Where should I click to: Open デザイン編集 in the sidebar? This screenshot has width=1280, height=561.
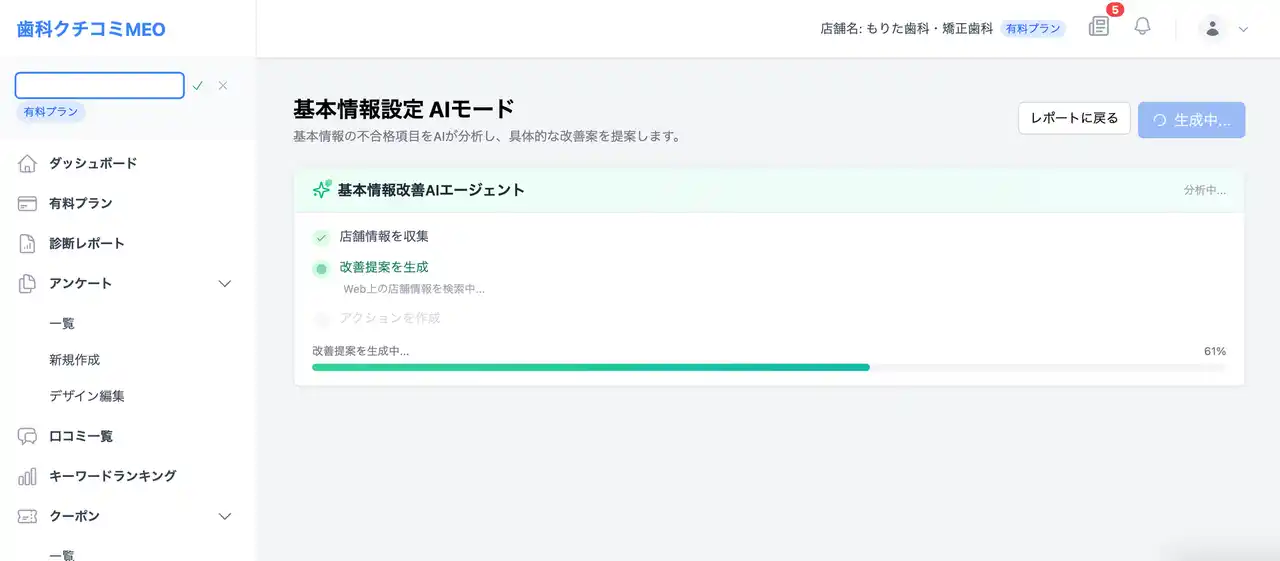pos(87,396)
